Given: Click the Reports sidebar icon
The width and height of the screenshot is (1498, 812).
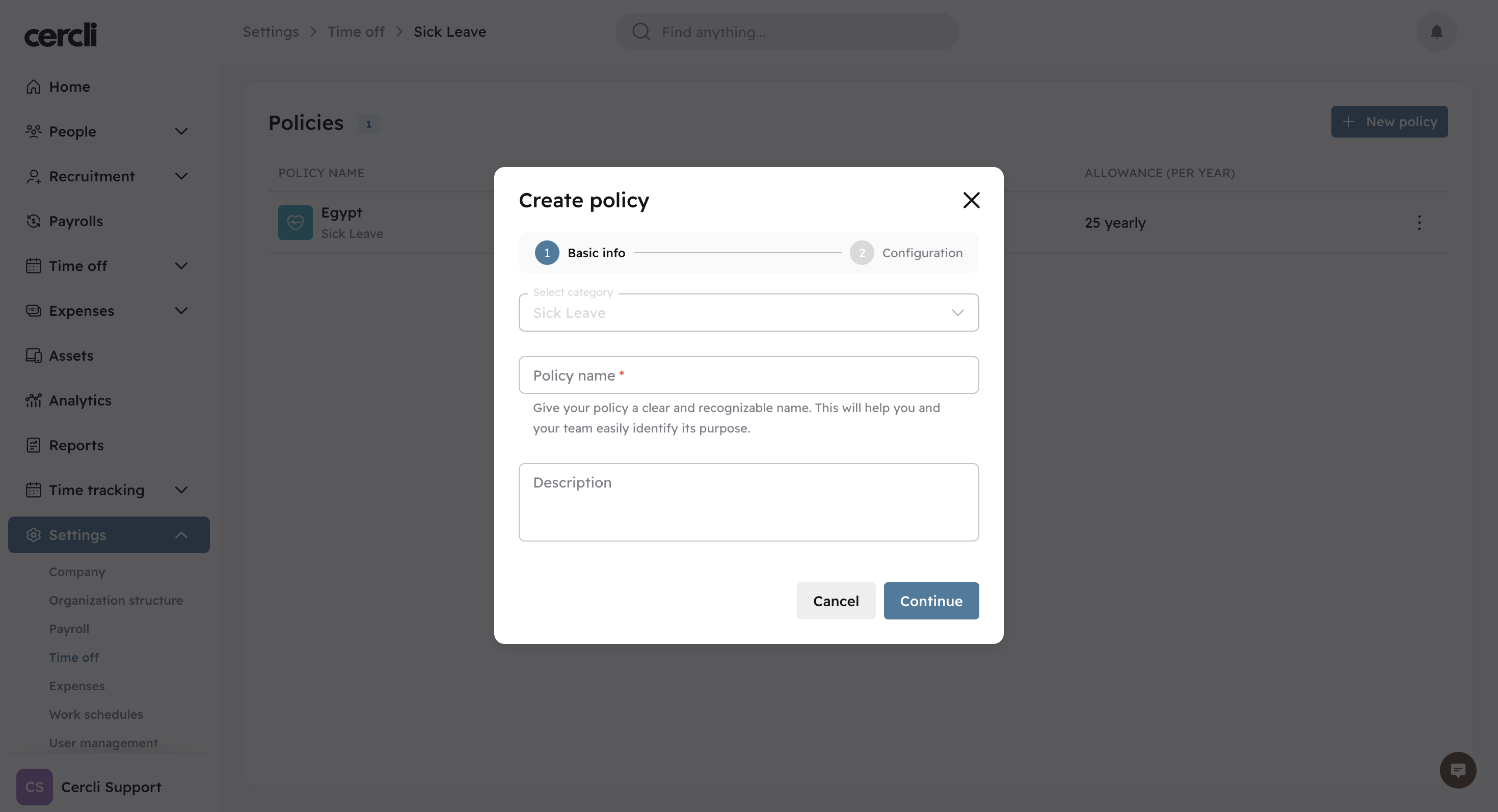Looking at the screenshot, I should pos(34,445).
